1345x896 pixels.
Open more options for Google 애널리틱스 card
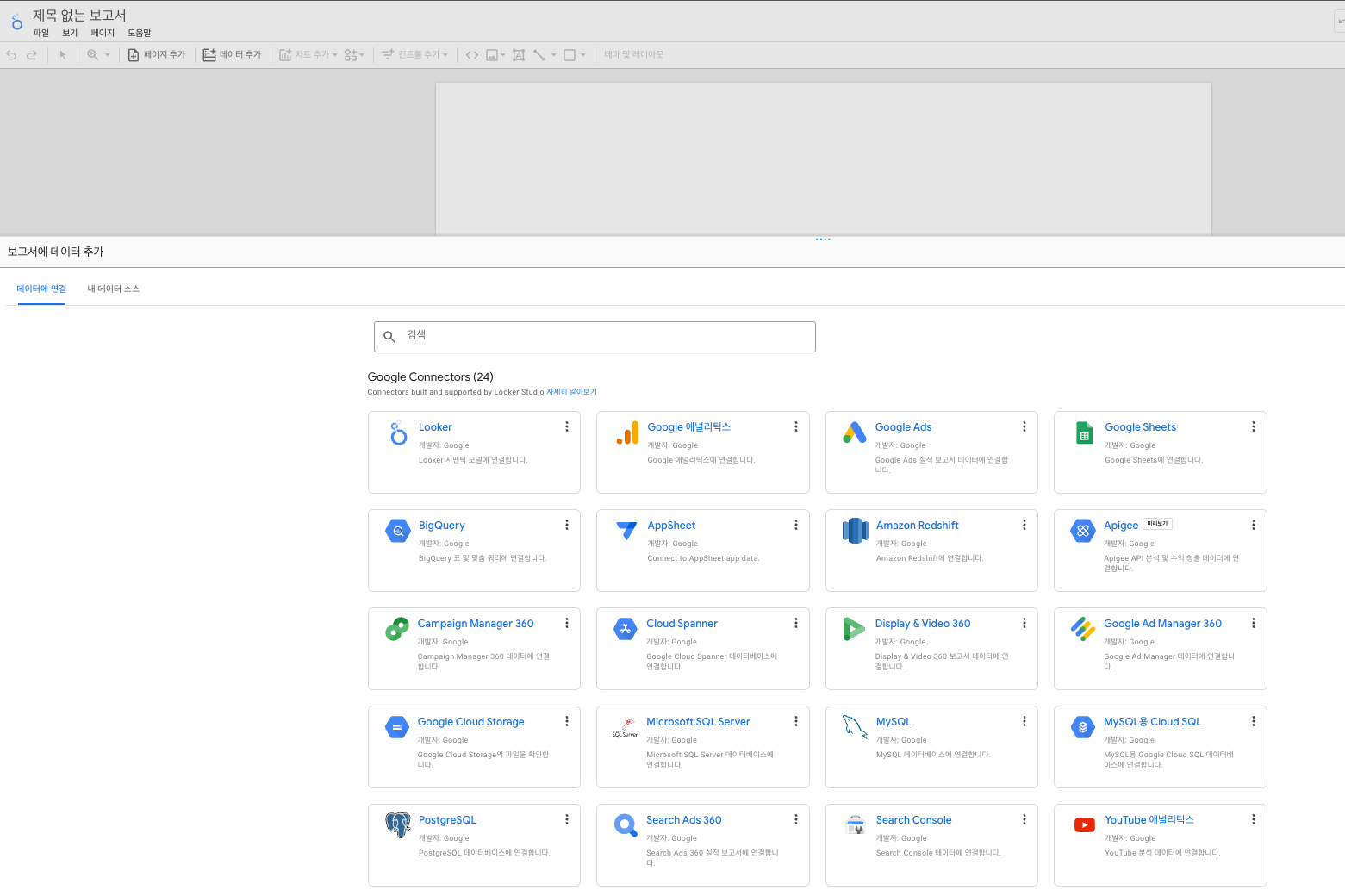tap(796, 426)
